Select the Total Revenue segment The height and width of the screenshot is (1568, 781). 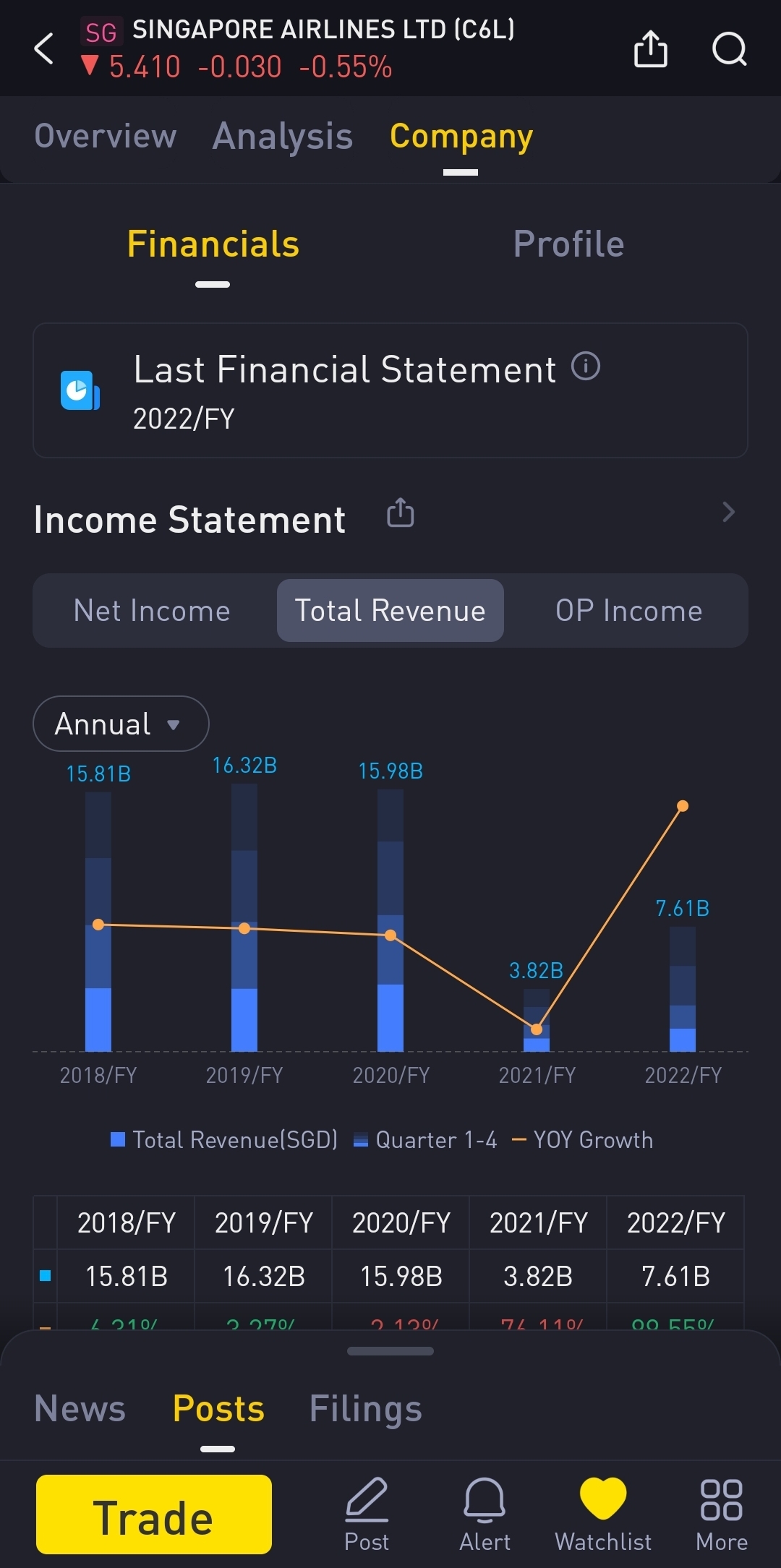pos(390,611)
